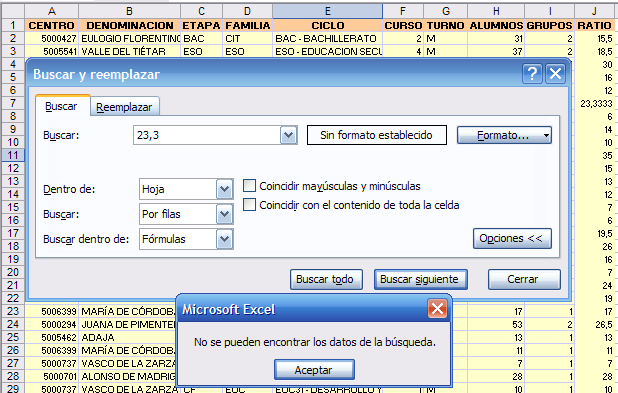Screen dimensions: 618x393
Task: Click the Sin formato establecido preview box
Action: click(x=376, y=135)
